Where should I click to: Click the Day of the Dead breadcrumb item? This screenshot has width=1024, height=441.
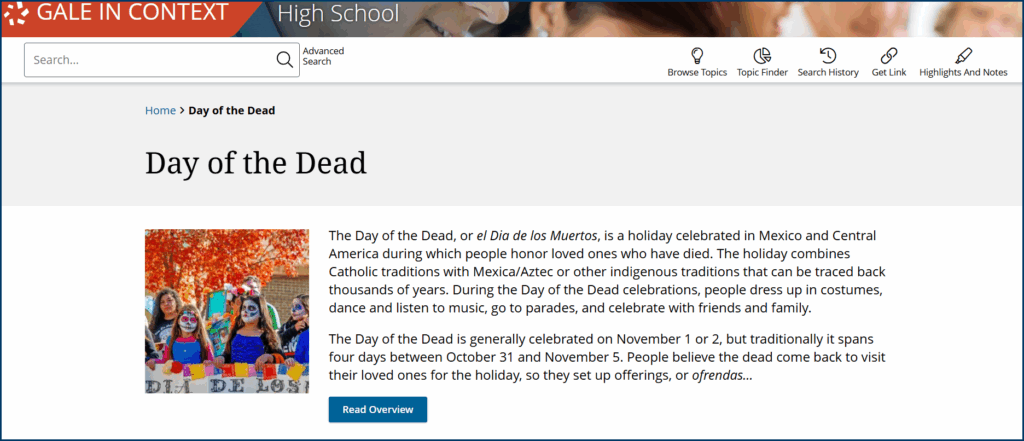[x=232, y=110]
